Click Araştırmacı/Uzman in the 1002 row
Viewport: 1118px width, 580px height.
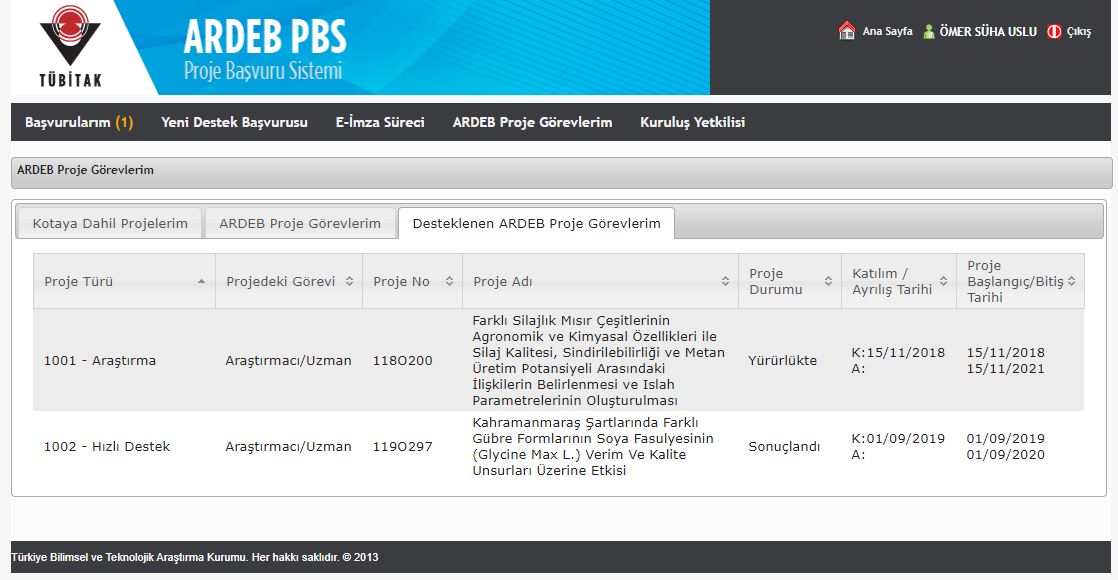288,447
